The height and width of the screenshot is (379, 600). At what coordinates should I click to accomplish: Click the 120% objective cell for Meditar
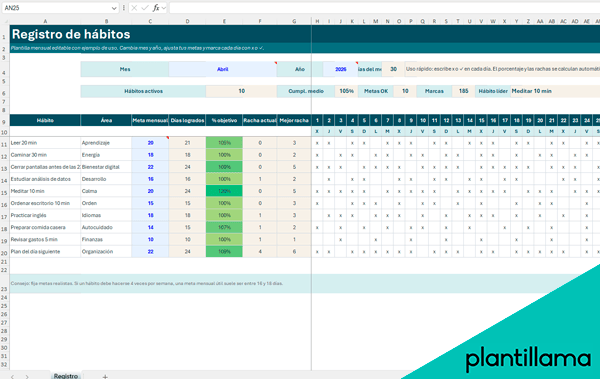click(x=224, y=191)
